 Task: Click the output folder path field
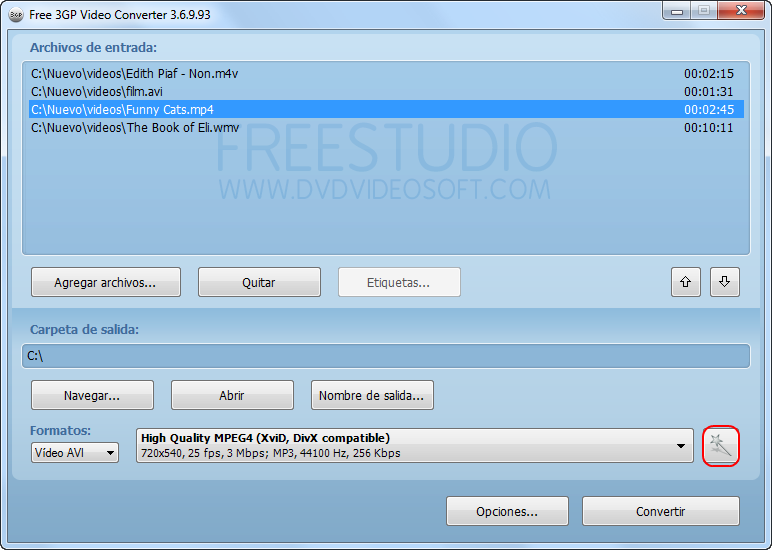[x=386, y=356]
